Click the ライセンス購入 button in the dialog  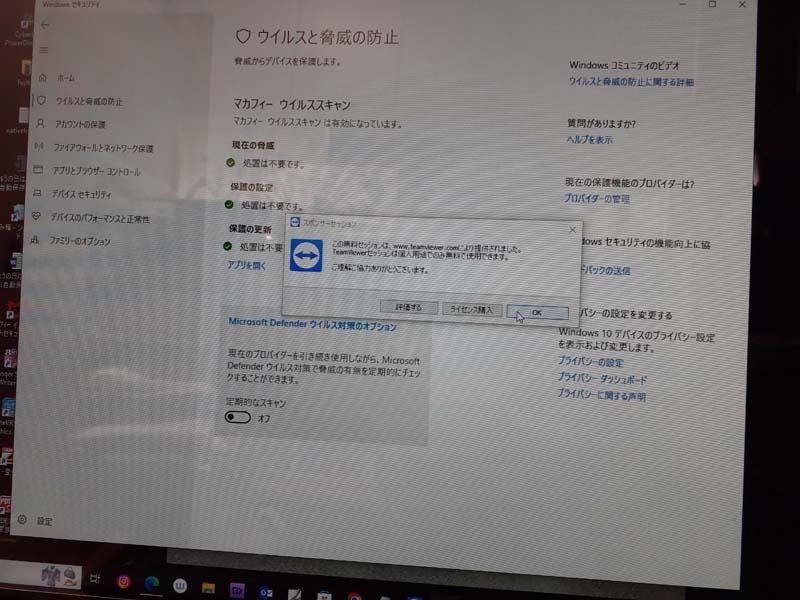click(x=472, y=309)
